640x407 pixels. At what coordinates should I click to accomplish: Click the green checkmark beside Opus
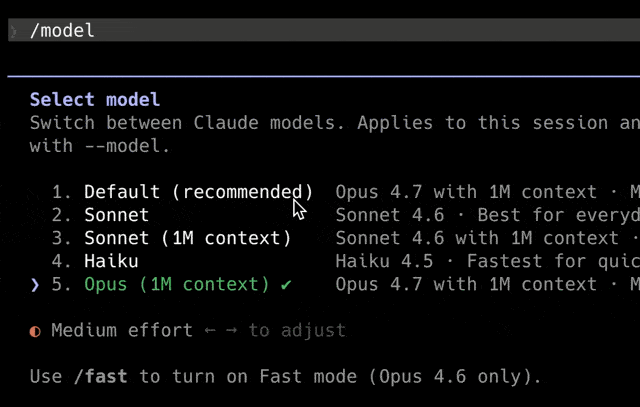[286, 285]
